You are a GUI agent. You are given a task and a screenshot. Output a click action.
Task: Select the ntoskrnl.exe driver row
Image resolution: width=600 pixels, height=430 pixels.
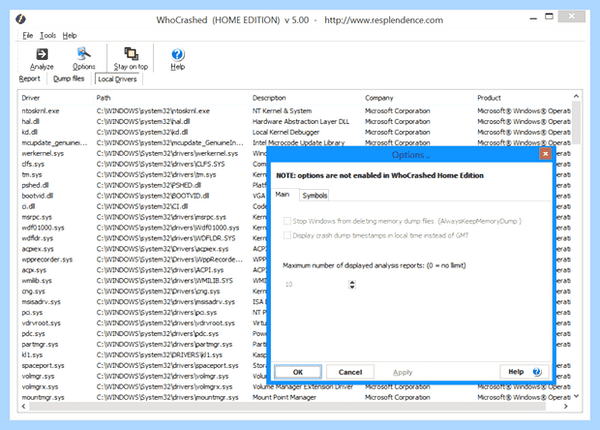point(295,111)
